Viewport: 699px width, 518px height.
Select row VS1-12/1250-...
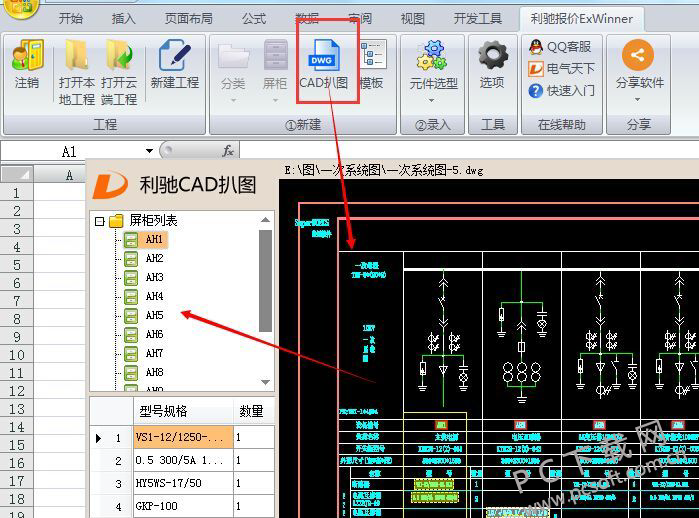click(x=183, y=437)
